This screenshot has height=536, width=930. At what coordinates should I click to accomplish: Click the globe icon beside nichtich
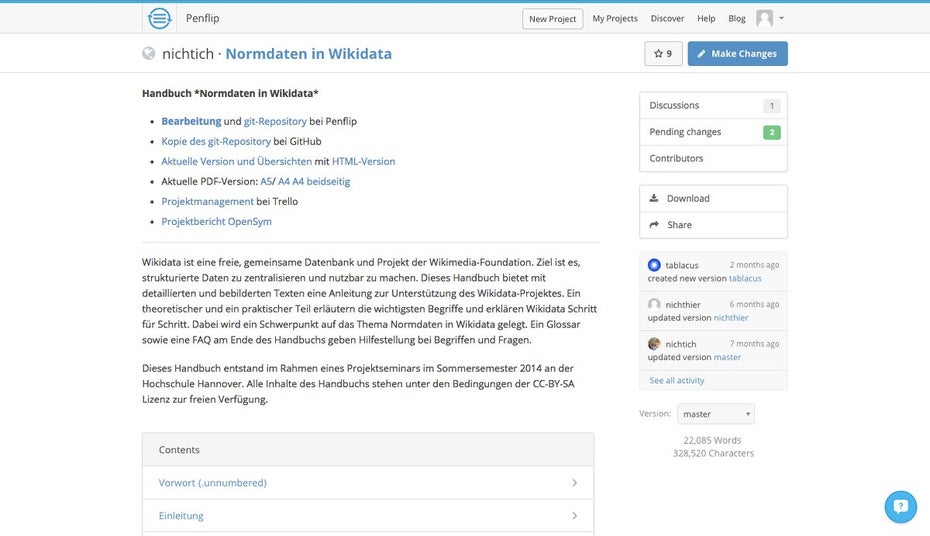(149, 53)
